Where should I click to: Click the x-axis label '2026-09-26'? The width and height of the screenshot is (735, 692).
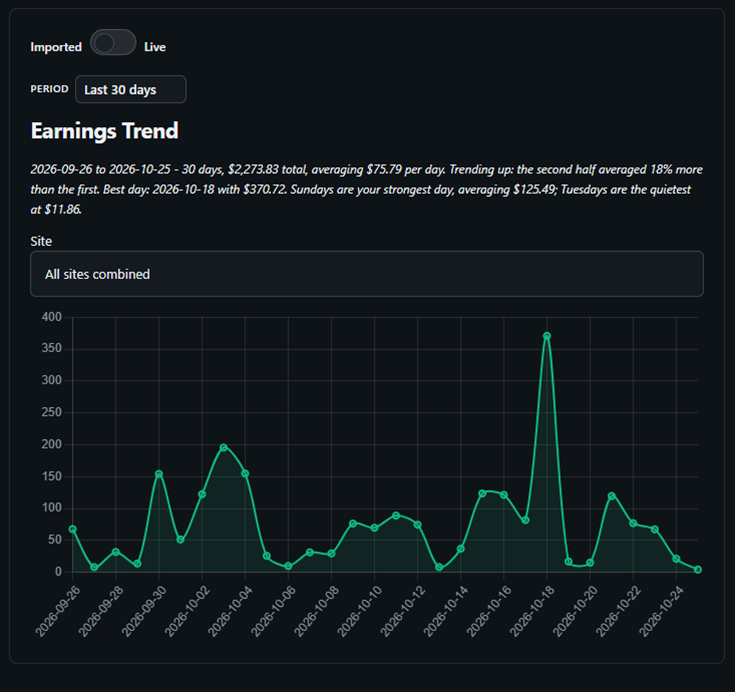(x=58, y=611)
